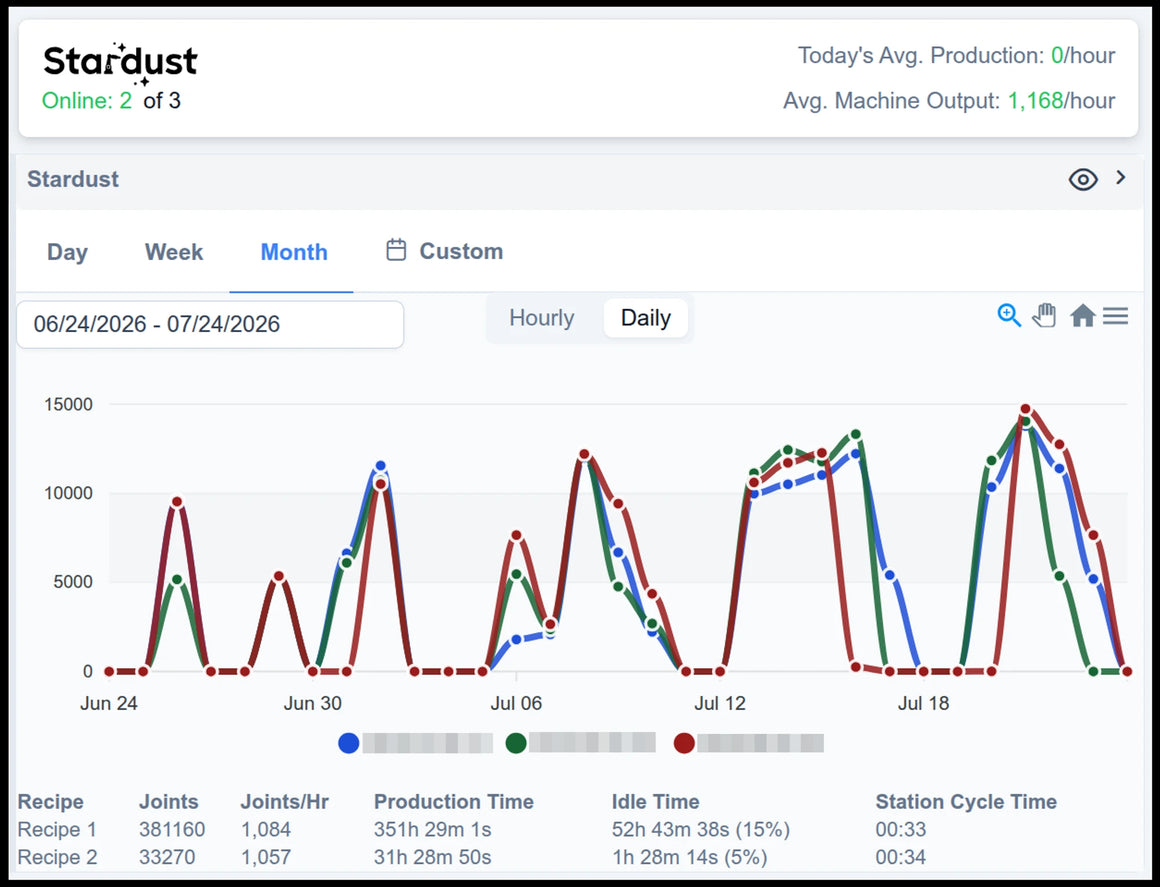1160x887 pixels.
Task: Click the Recipe 1 row label
Action: coord(57,829)
